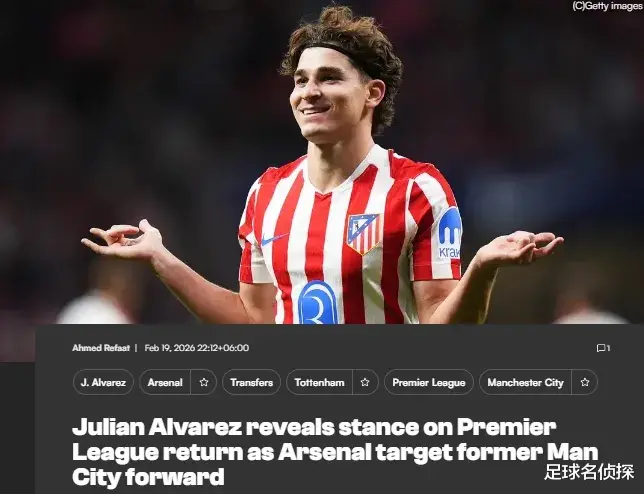Click the Julian Alvarez article headline
Image resolution: width=644 pixels, height=494 pixels.
[x=335, y=452]
